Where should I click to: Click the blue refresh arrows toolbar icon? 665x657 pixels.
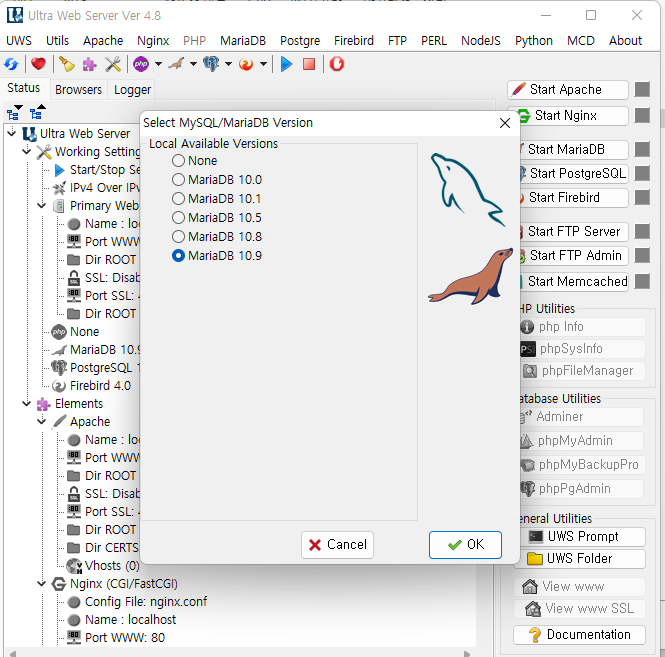[x=11, y=64]
